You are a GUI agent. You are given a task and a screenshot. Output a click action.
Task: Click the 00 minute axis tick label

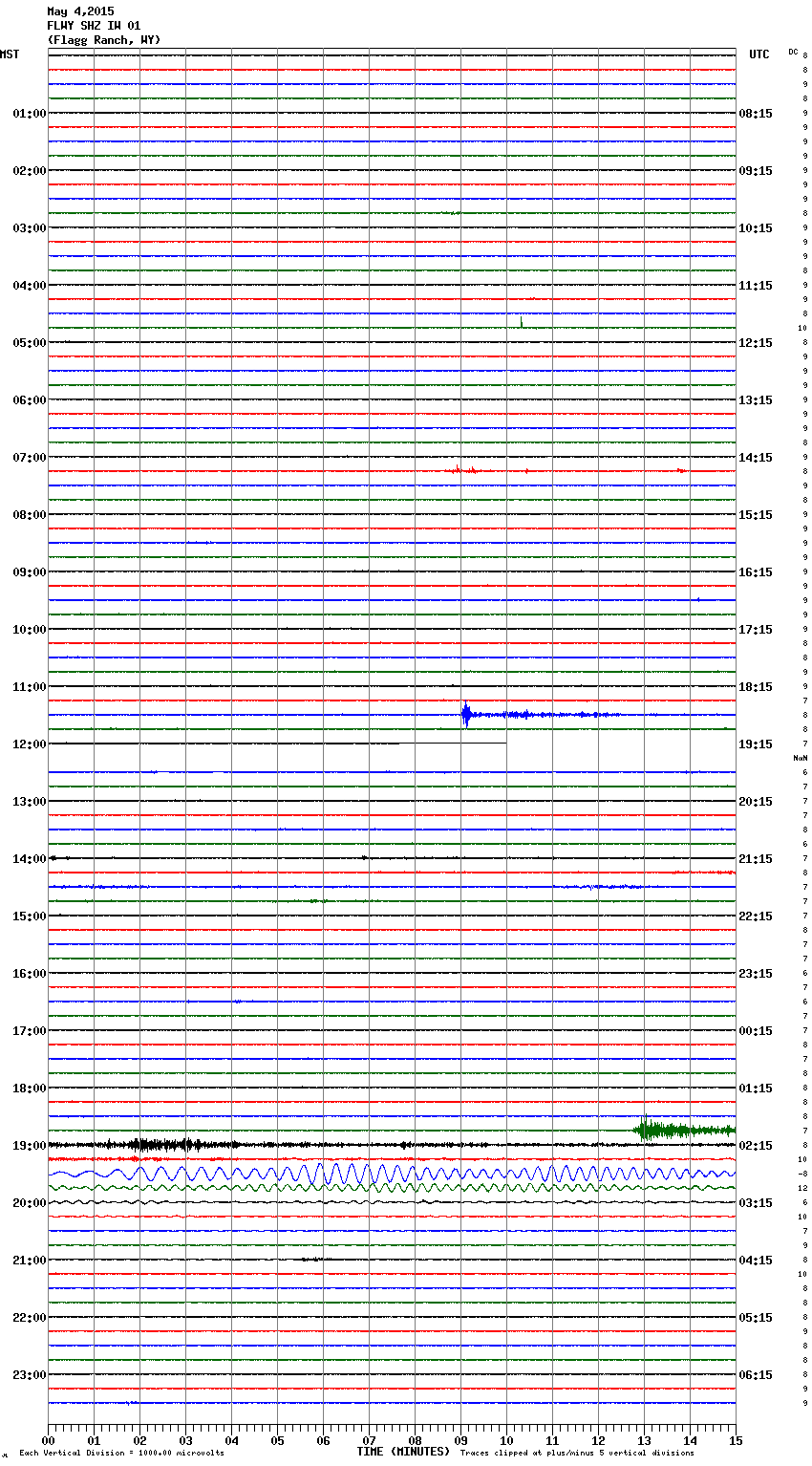[x=48, y=1440]
